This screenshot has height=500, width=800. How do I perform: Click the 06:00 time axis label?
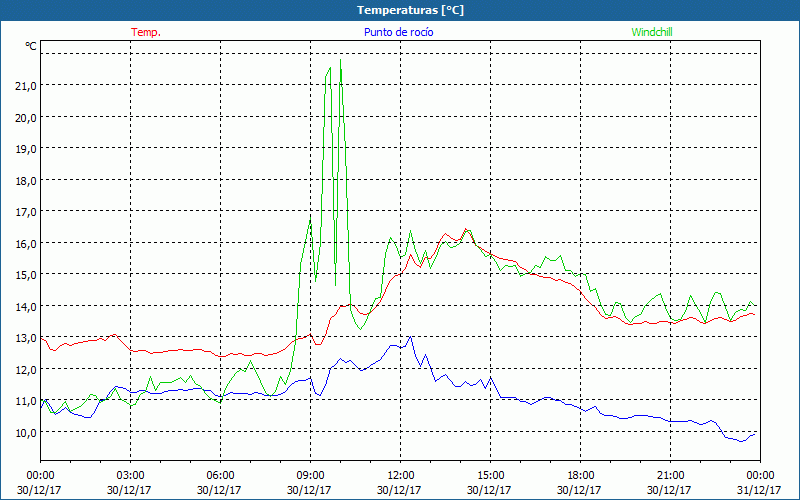[x=220, y=476]
